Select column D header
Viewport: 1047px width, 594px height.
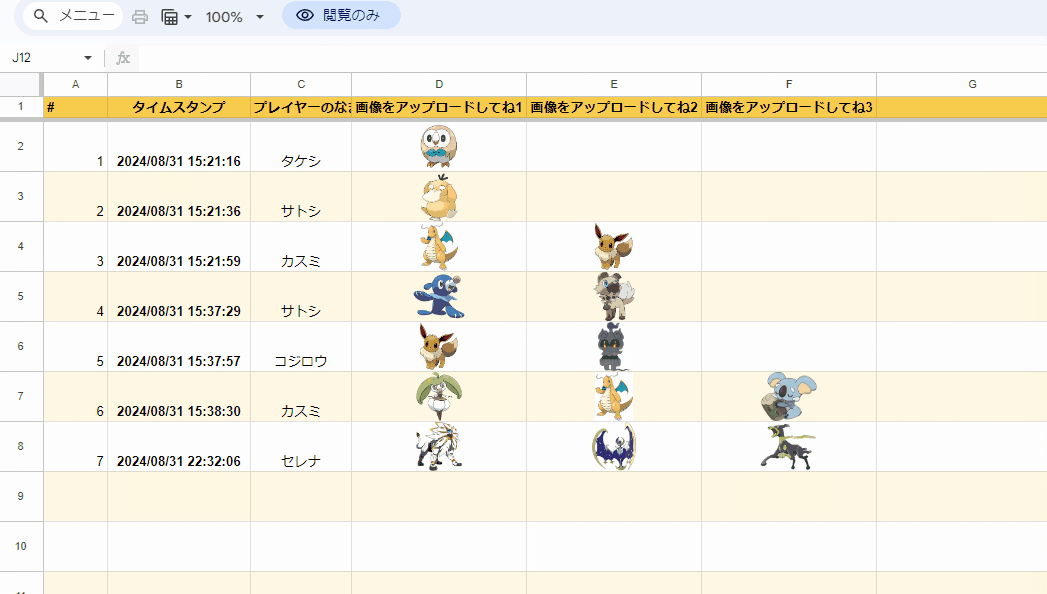(x=439, y=85)
